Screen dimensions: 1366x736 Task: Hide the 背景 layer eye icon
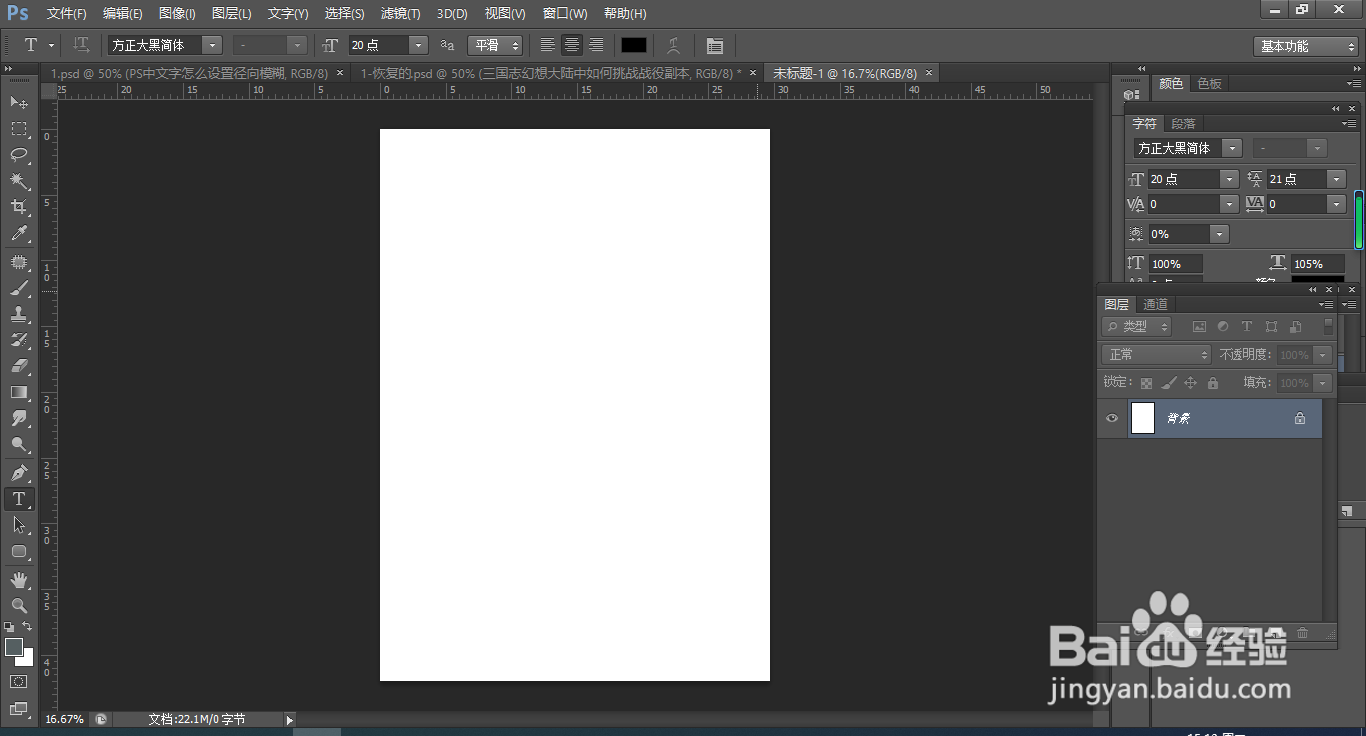point(1112,418)
